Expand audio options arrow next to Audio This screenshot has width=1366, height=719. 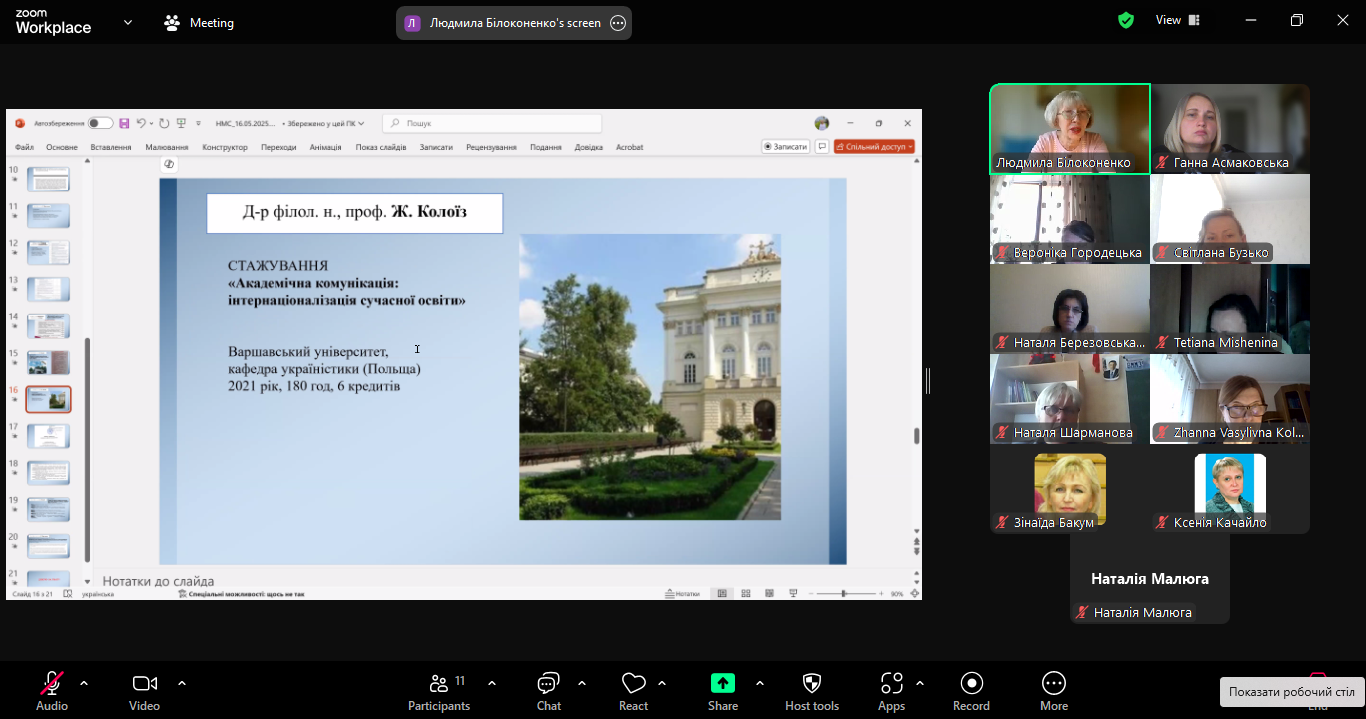click(x=84, y=683)
